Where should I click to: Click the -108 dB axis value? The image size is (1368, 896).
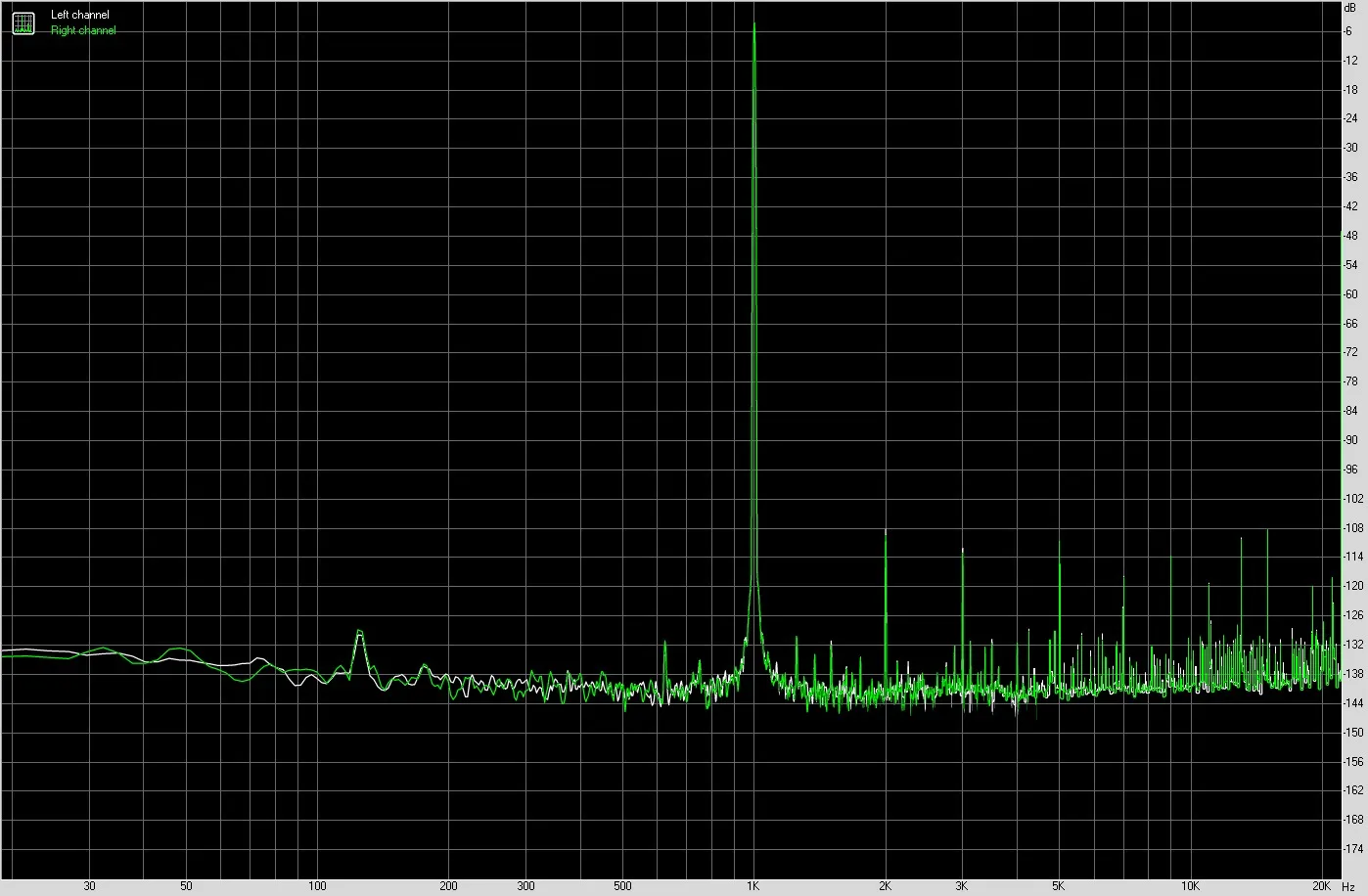(x=1353, y=528)
